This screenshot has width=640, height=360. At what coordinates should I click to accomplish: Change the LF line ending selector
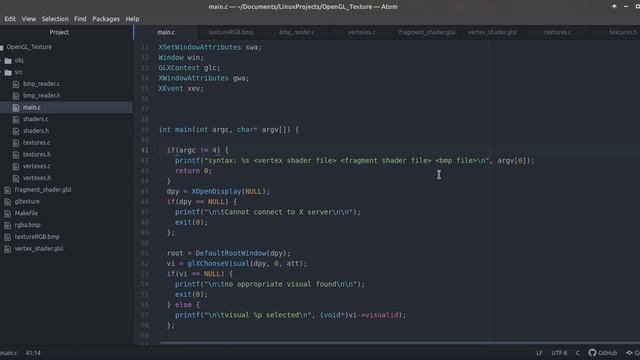(x=539, y=353)
